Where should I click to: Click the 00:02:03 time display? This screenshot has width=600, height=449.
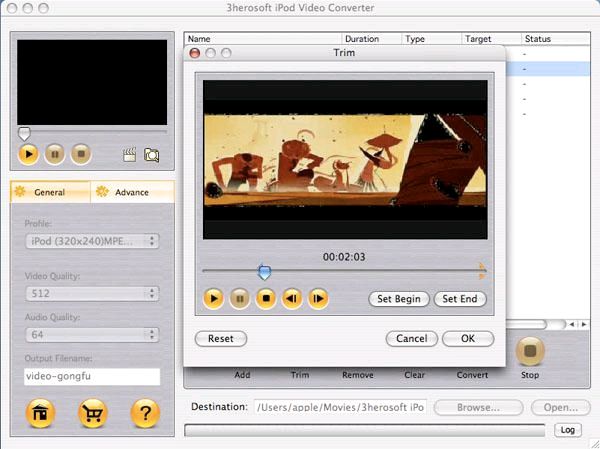344,257
